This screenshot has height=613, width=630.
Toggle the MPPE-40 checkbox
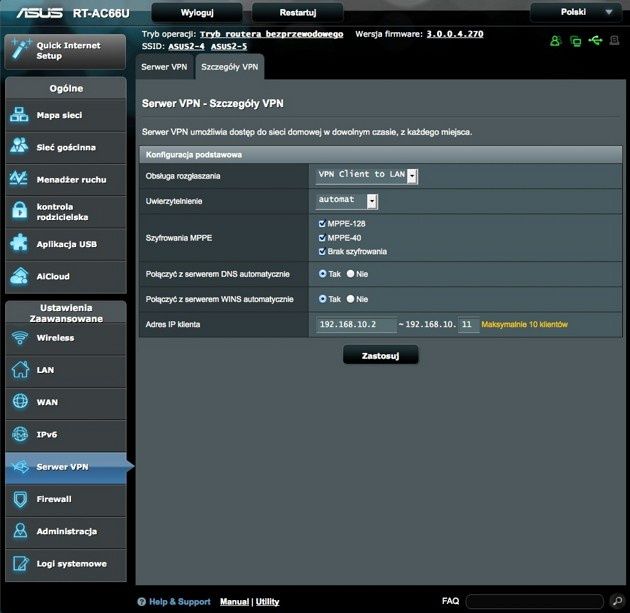tap(322, 237)
